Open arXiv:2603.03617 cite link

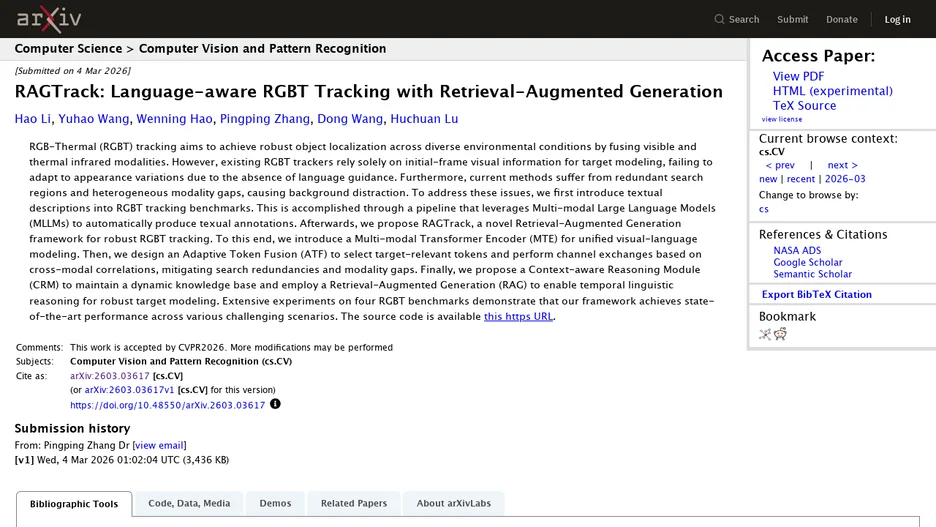coord(110,376)
